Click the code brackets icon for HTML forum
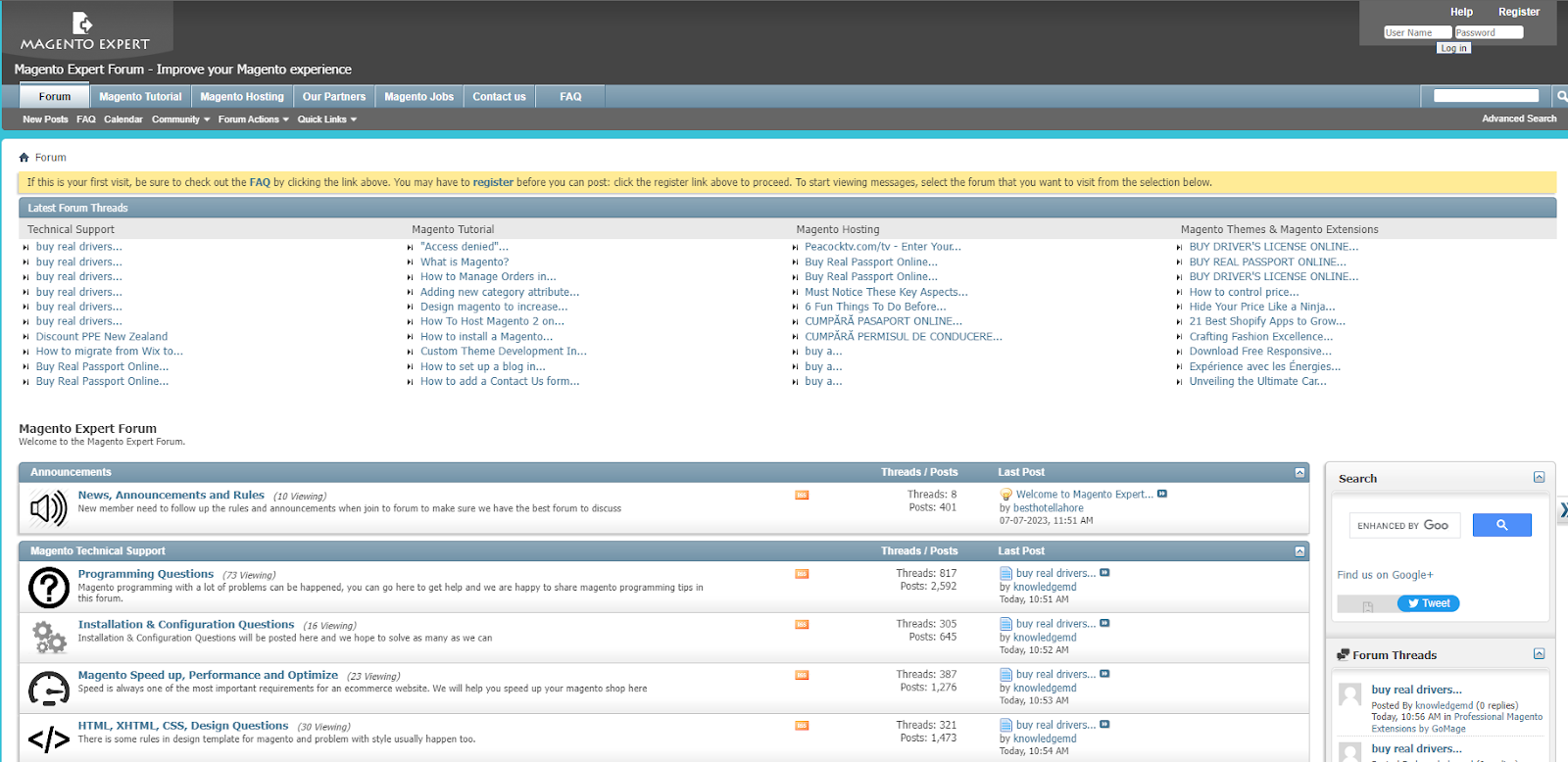 [49, 739]
